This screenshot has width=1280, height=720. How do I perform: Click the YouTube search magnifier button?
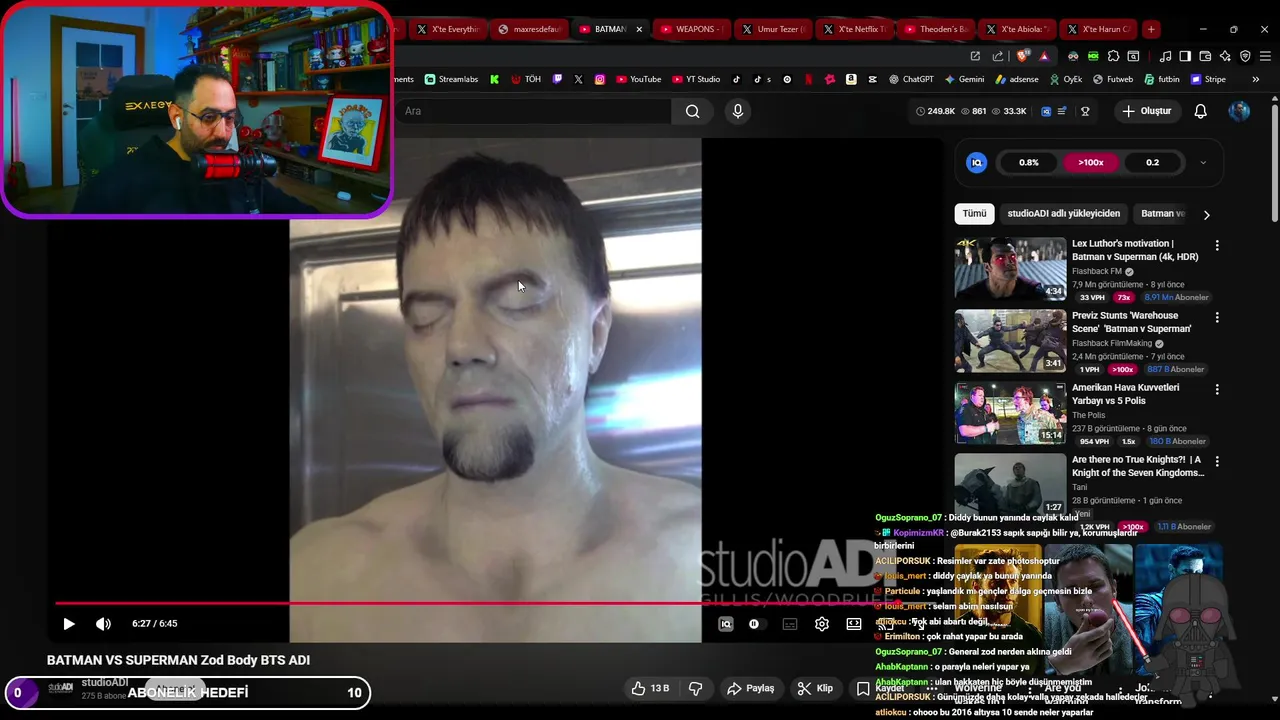pos(692,111)
